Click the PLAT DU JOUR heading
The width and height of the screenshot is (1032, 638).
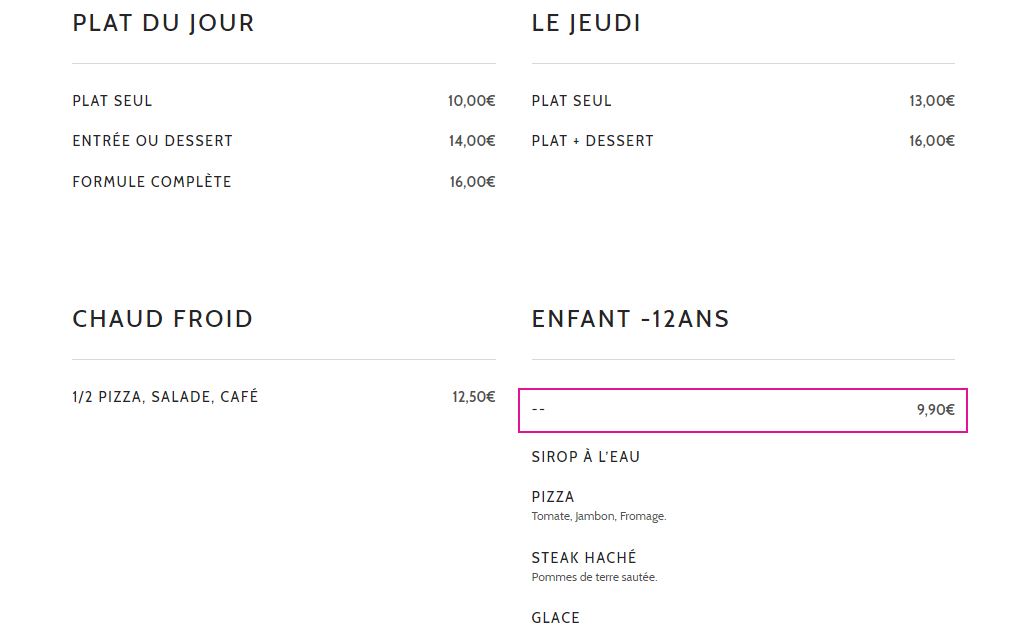[x=163, y=23]
